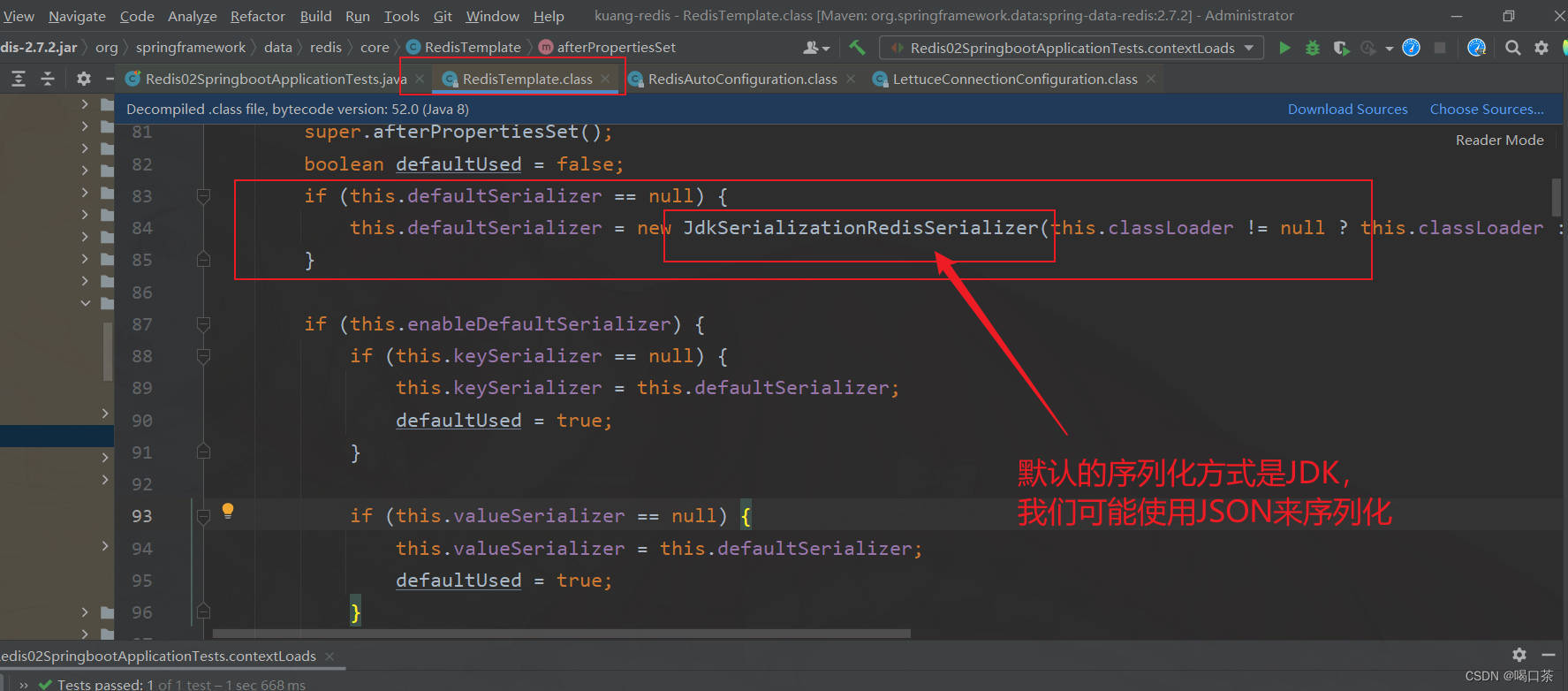Click the yellow lightbulb on line 93
Screen dimensions: 1568x691
228,510
